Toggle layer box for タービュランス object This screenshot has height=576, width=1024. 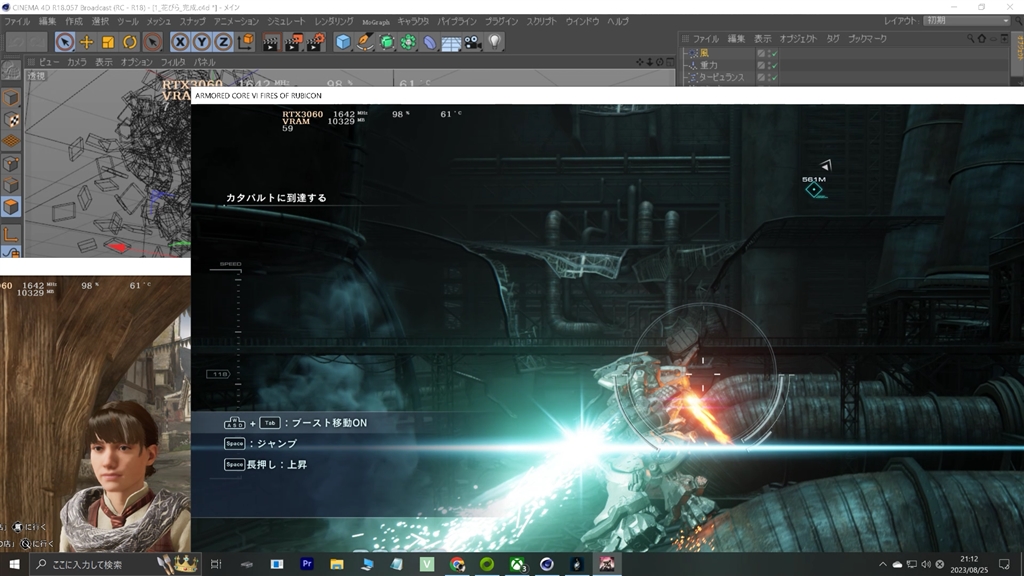pos(761,77)
